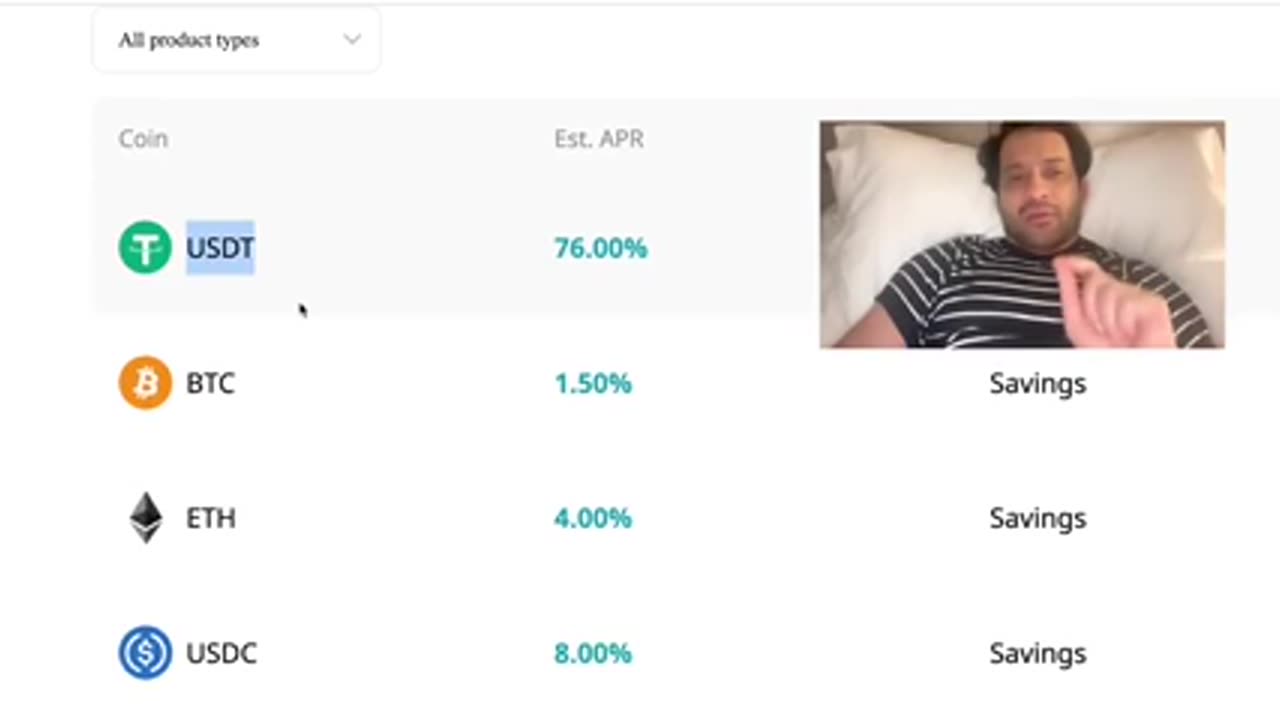Open the All product types dropdown

pos(237,40)
